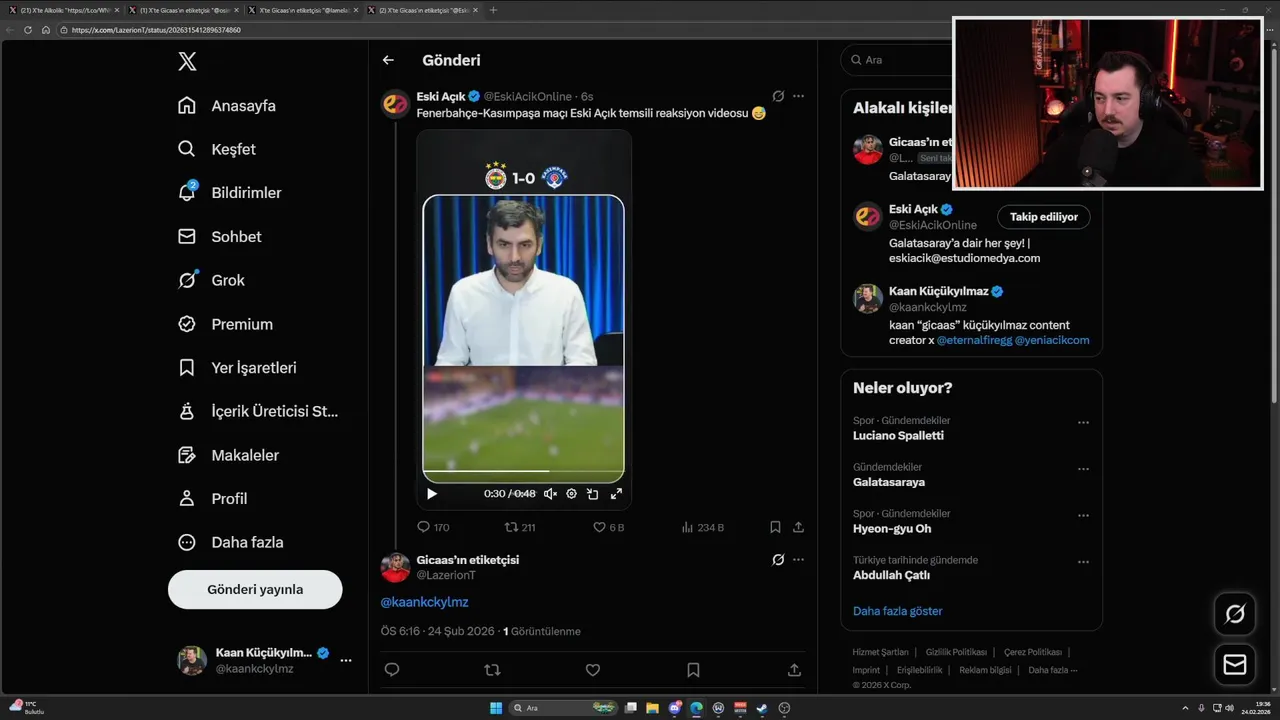1280x720 pixels.
Task: Open Hizmet Şartları footer link
Action: 881,652
